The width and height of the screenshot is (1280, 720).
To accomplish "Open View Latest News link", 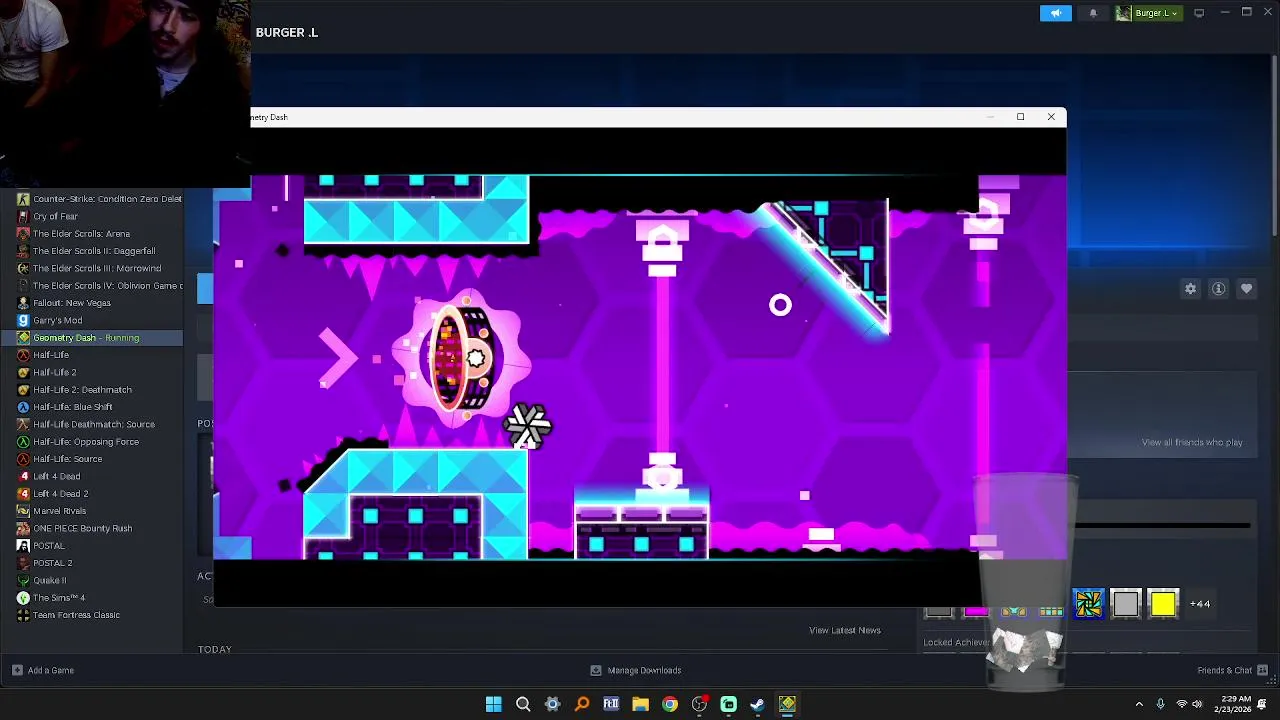I will point(845,630).
